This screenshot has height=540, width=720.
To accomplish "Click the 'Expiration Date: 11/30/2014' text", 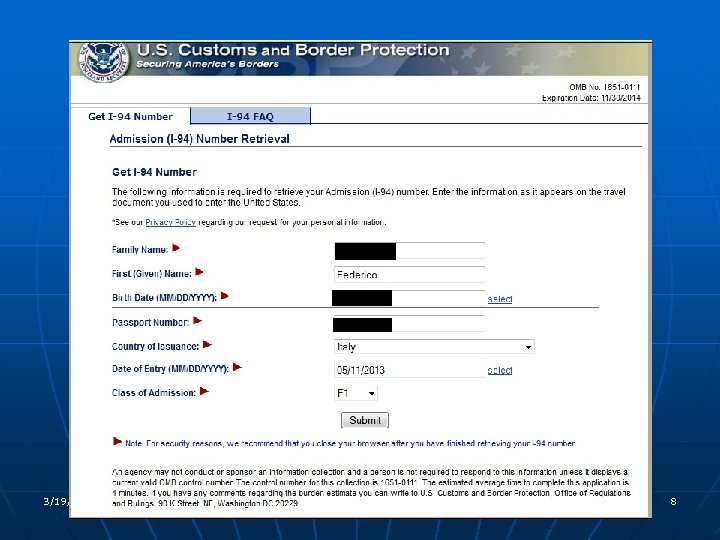I will point(591,98).
